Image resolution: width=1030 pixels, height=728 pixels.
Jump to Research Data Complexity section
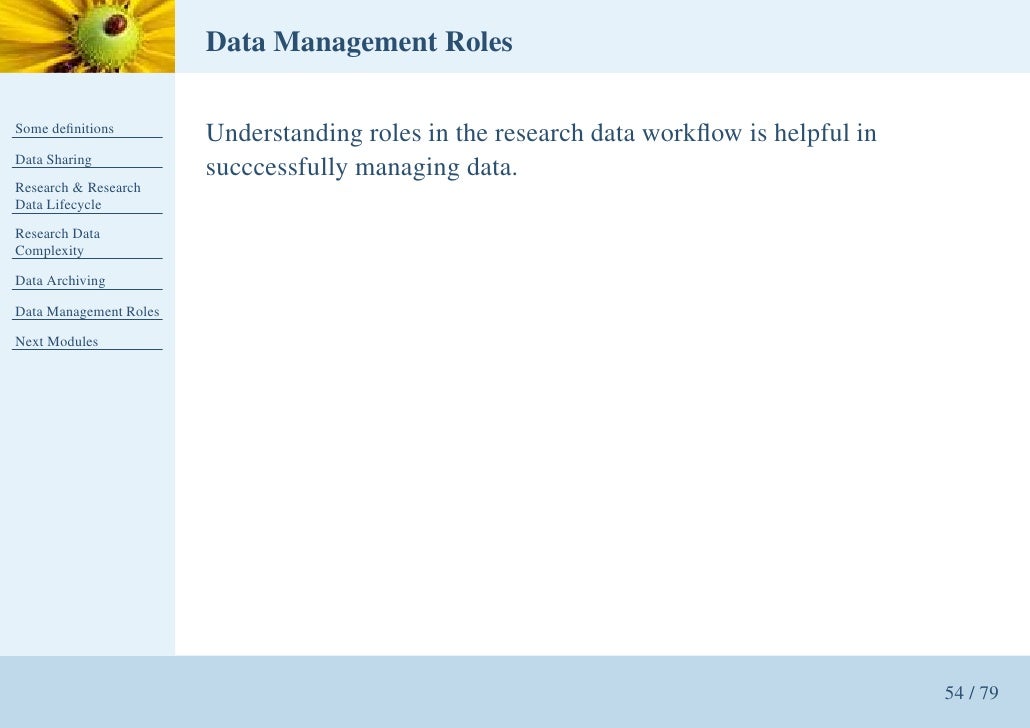click(58, 242)
